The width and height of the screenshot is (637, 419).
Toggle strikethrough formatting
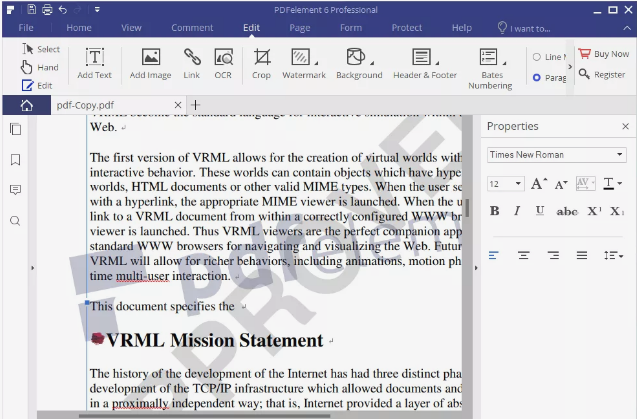[567, 211]
